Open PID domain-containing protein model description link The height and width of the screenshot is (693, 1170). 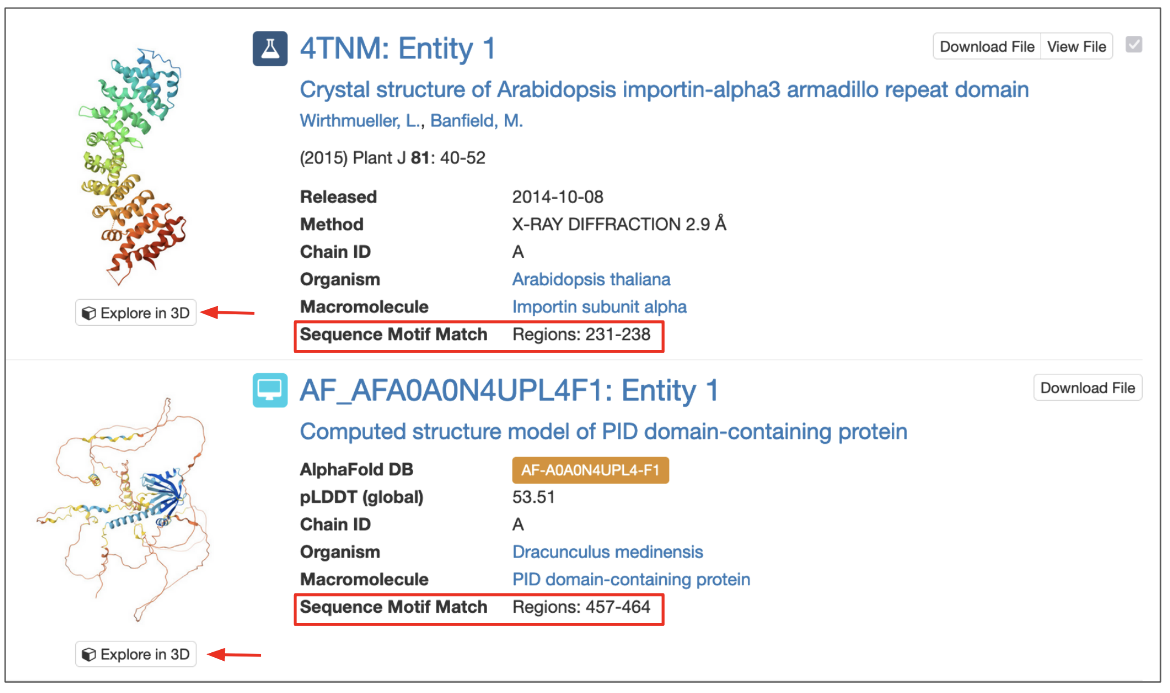pos(603,432)
